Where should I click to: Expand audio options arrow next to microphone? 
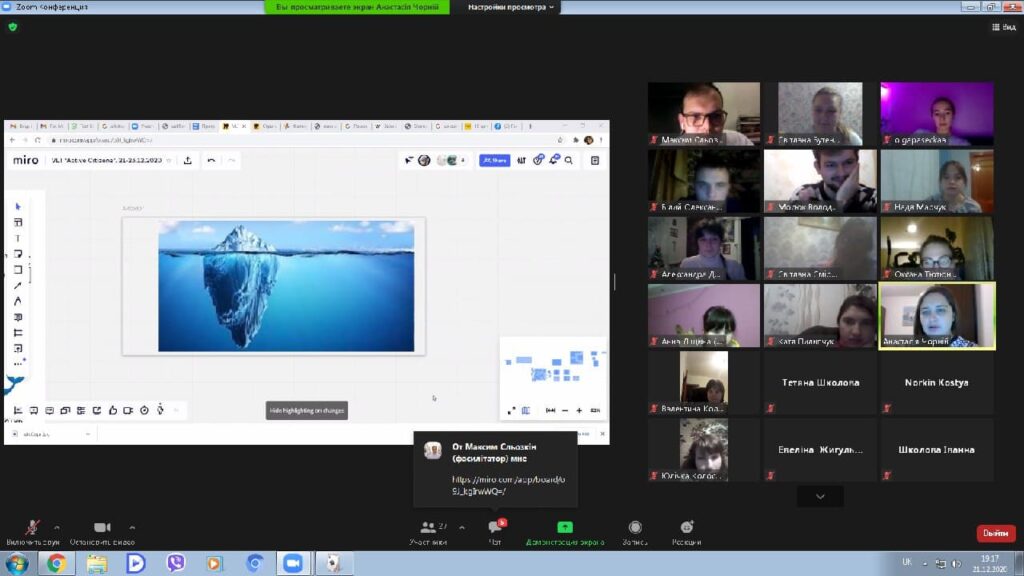pyautogui.click(x=56, y=527)
